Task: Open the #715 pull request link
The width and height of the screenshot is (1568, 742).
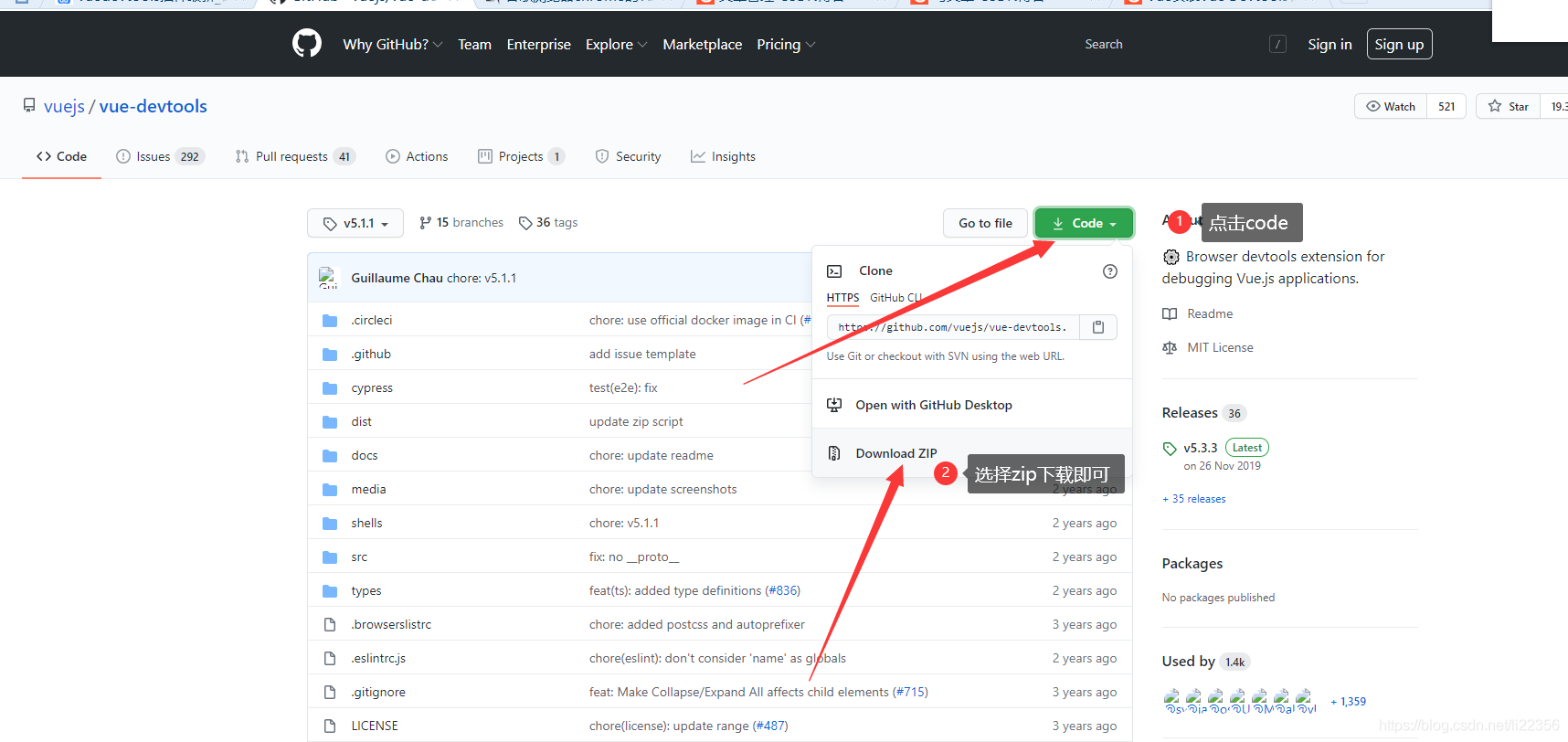Action: (910, 693)
